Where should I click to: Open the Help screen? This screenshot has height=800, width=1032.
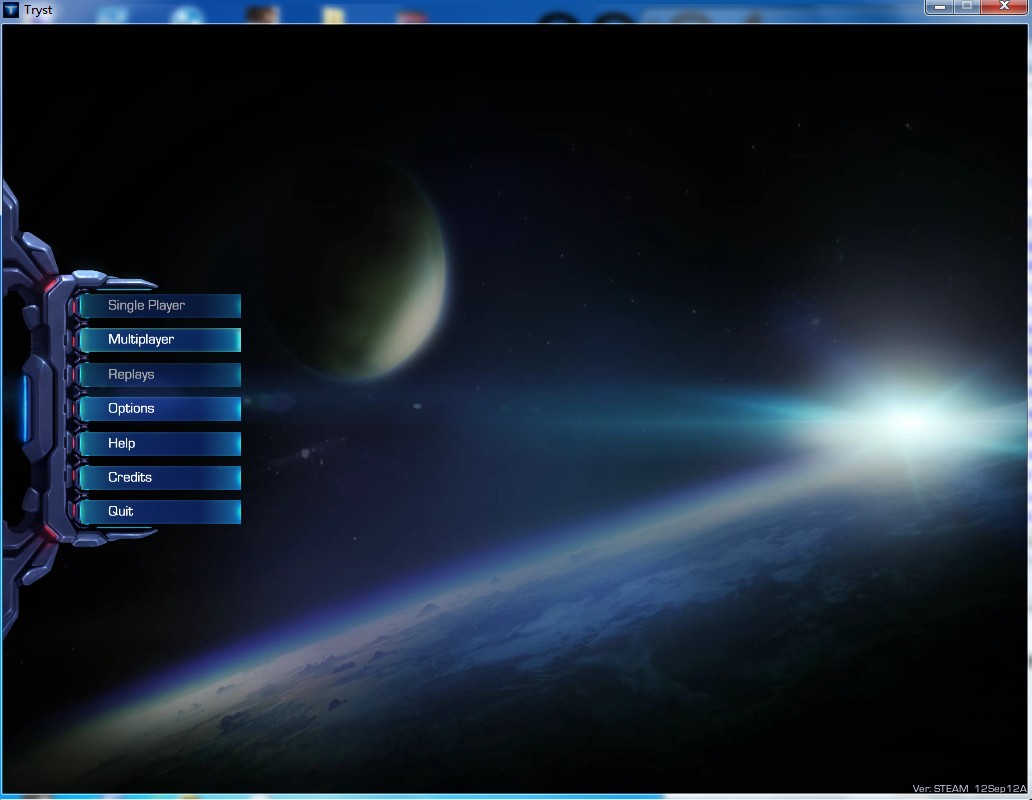pos(160,444)
